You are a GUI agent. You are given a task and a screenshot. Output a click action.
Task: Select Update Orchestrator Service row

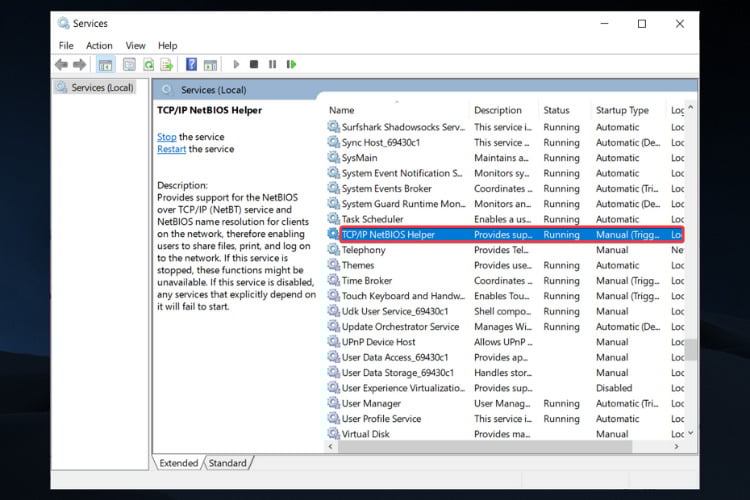(506, 326)
